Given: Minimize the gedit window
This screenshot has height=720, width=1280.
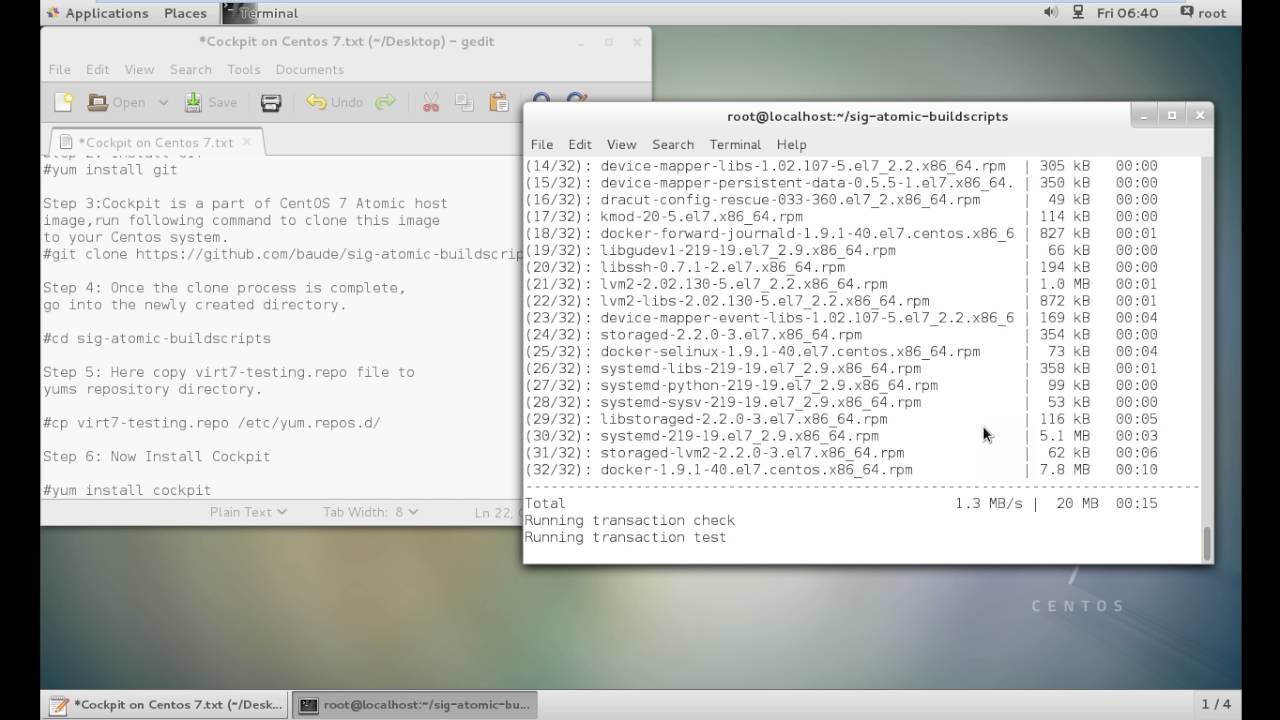Looking at the screenshot, I should point(580,42).
